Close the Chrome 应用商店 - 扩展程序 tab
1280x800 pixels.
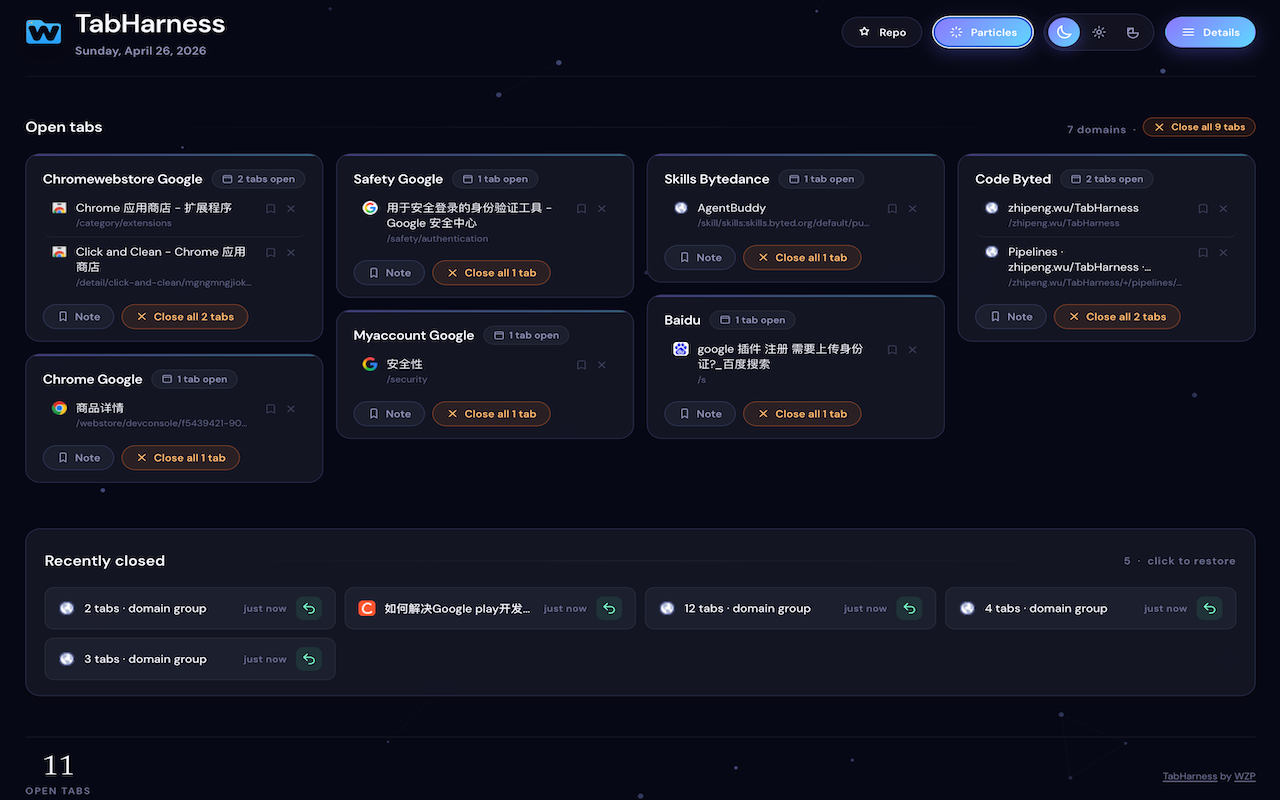(291, 209)
